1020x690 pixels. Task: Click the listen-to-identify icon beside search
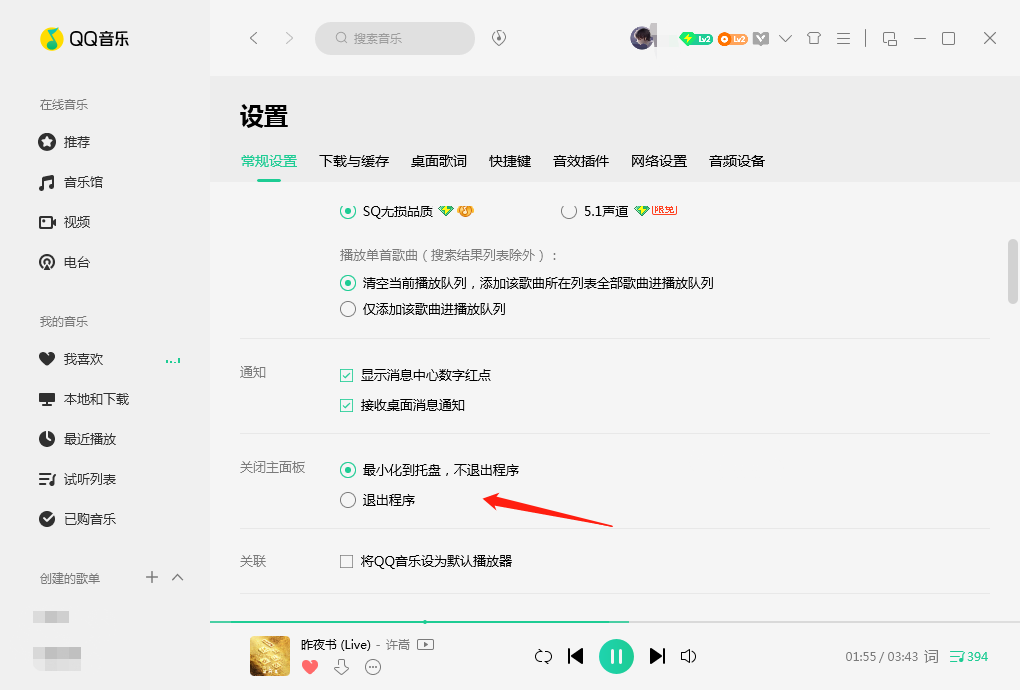click(499, 38)
